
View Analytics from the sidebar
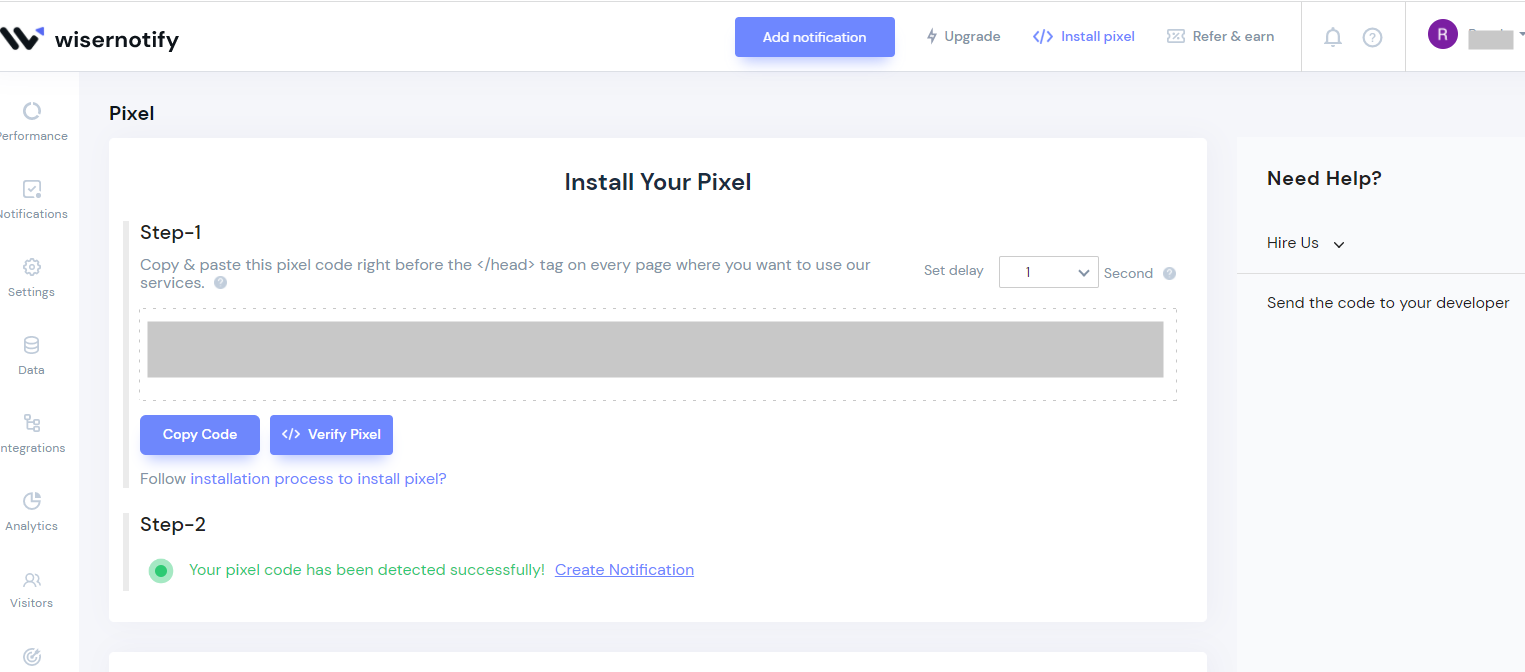31,509
